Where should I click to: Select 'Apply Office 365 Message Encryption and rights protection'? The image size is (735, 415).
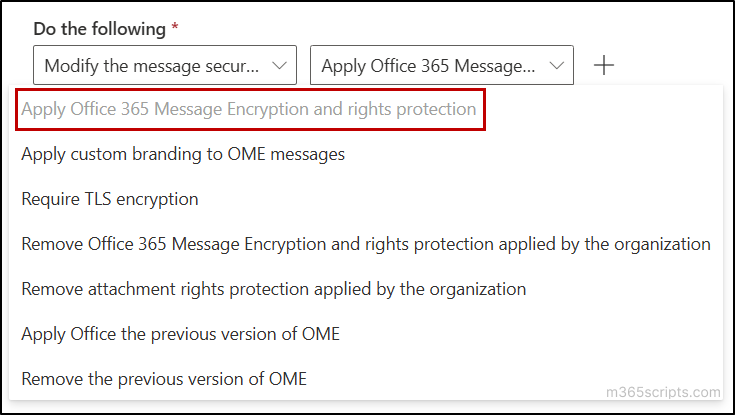pos(248,108)
